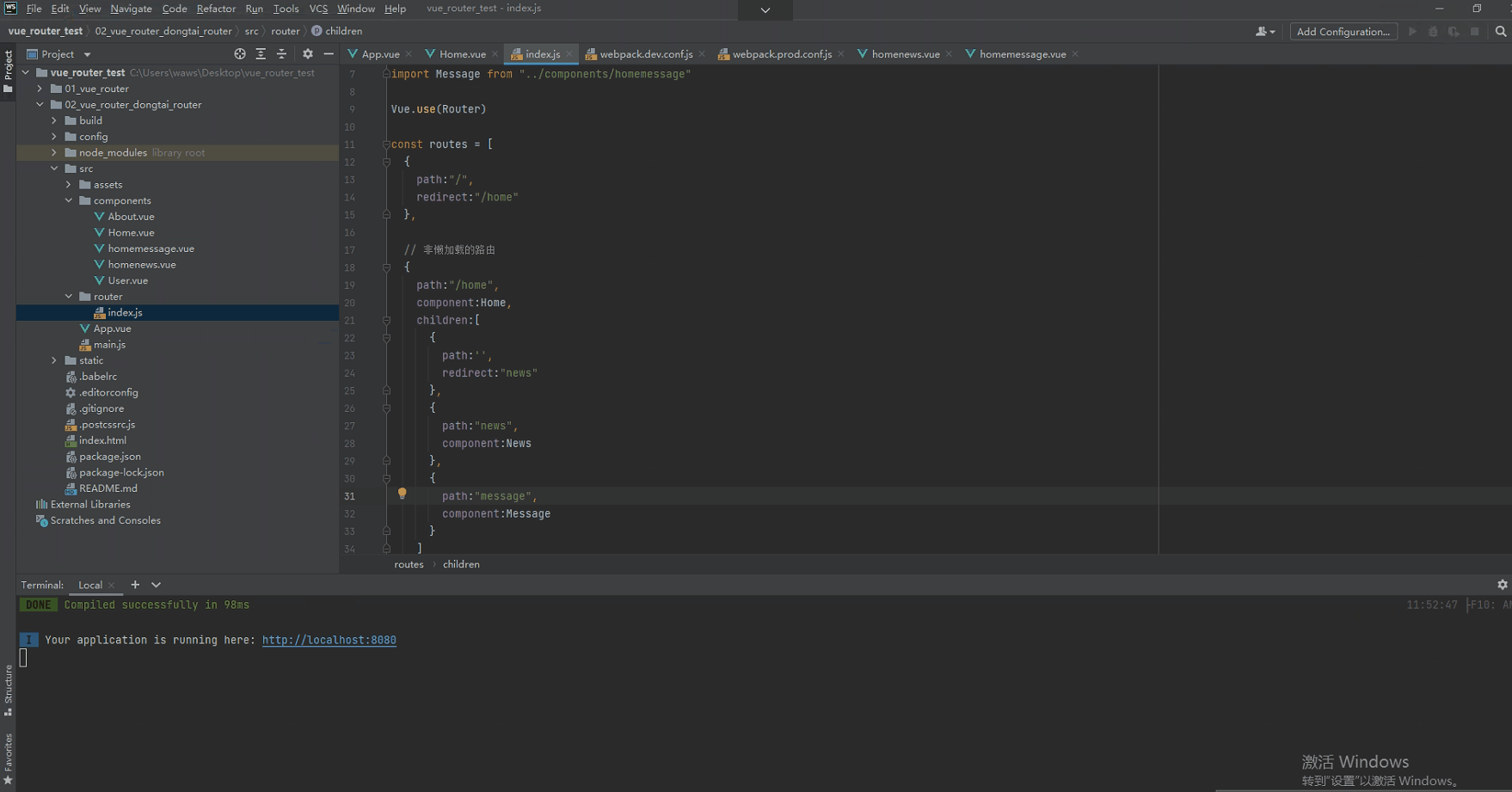
Task: Open the Project view dropdown
Action: click(x=87, y=54)
